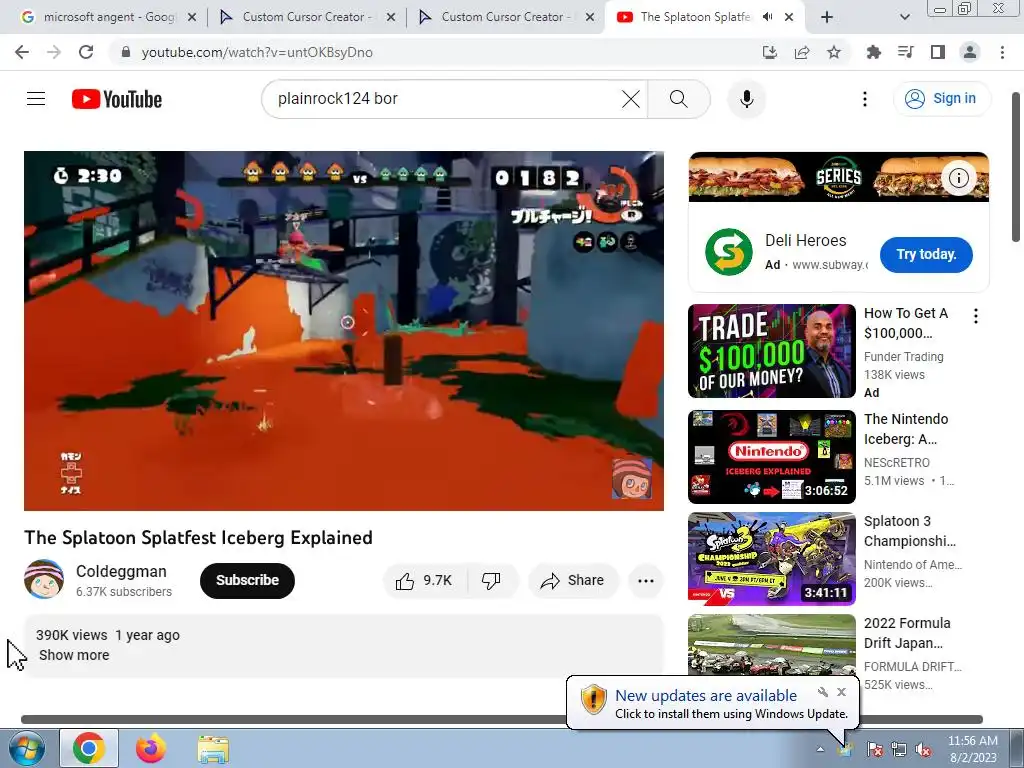This screenshot has height=768, width=1024.
Task: Click the flag action center tray icon
Action: pyautogui.click(x=874, y=749)
